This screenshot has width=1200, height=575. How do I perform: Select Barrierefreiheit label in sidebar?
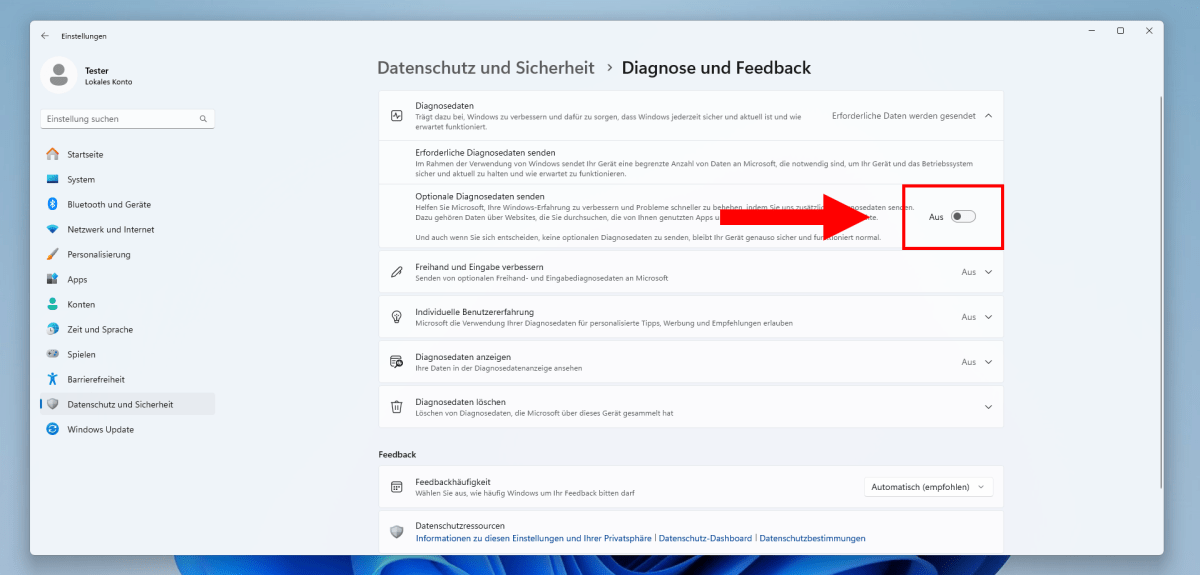[x=96, y=379]
